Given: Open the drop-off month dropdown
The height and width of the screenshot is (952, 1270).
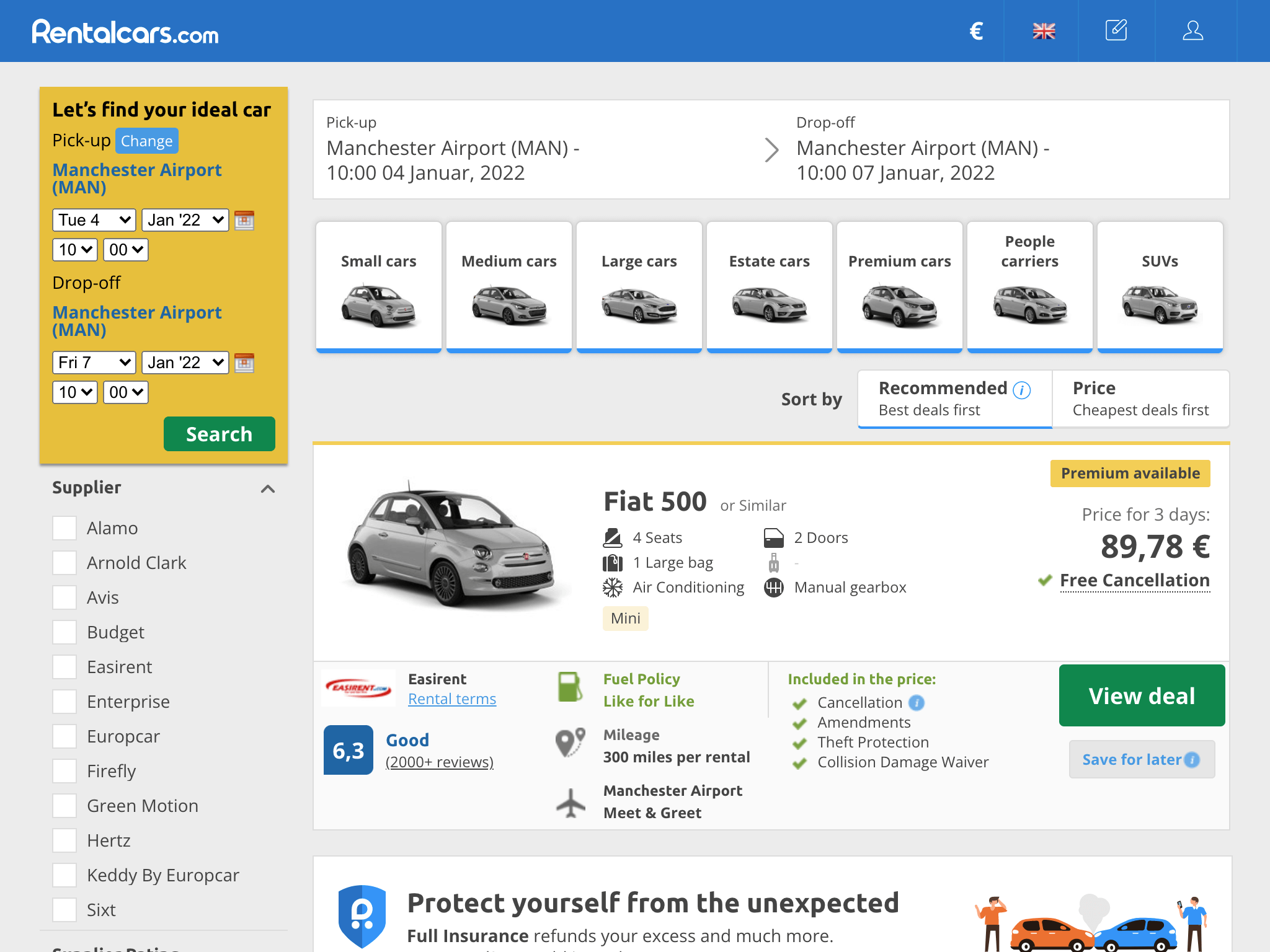Looking at the screenshot, I should click(x=185, y=363).
